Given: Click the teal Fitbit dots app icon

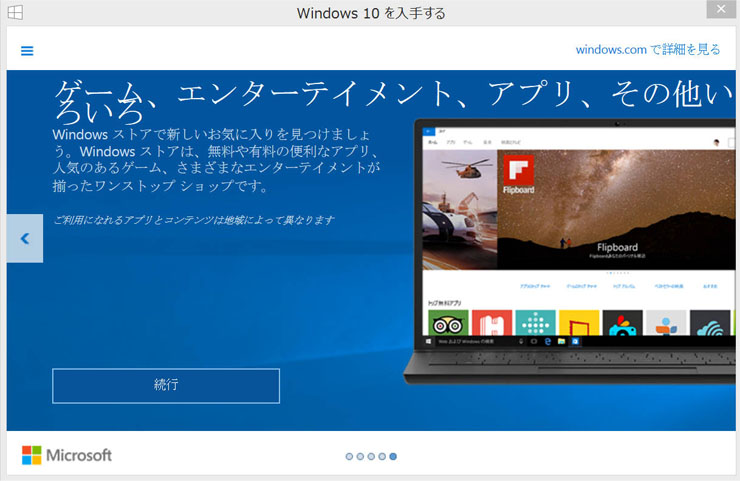Looking at the screenshot, I should pyautogui.click(x=535, y=322).
